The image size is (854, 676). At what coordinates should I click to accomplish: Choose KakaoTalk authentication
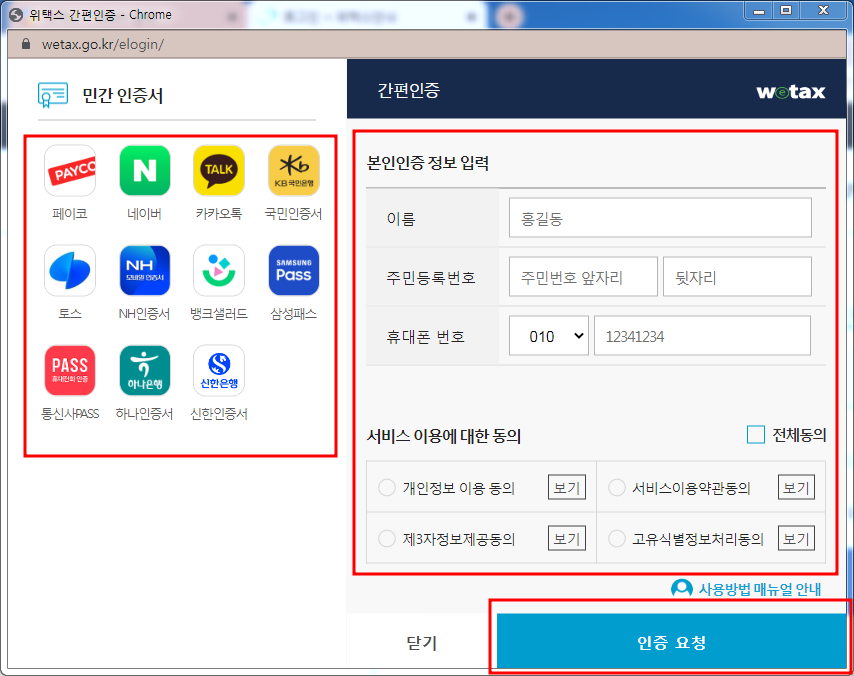coord(218,169)
